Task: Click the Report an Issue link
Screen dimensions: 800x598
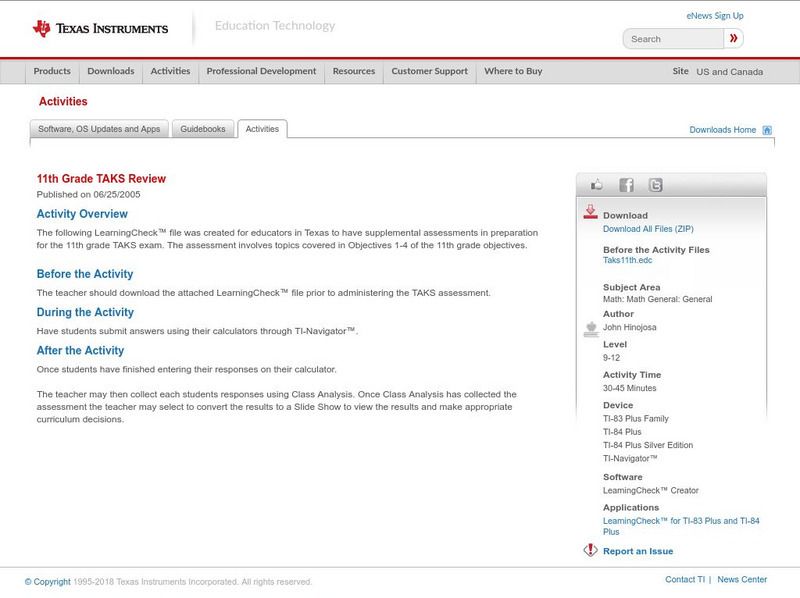Action: point(638,551)
